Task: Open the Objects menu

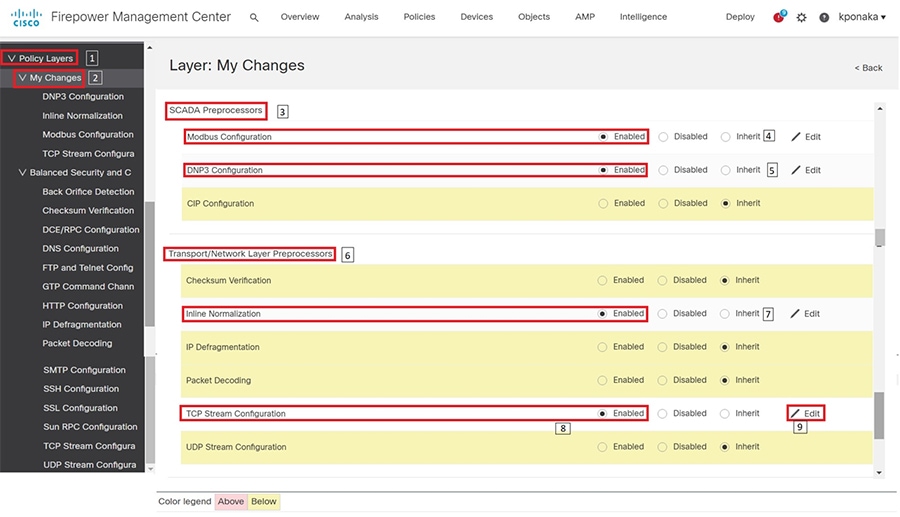Action: (x=534, y=17)
